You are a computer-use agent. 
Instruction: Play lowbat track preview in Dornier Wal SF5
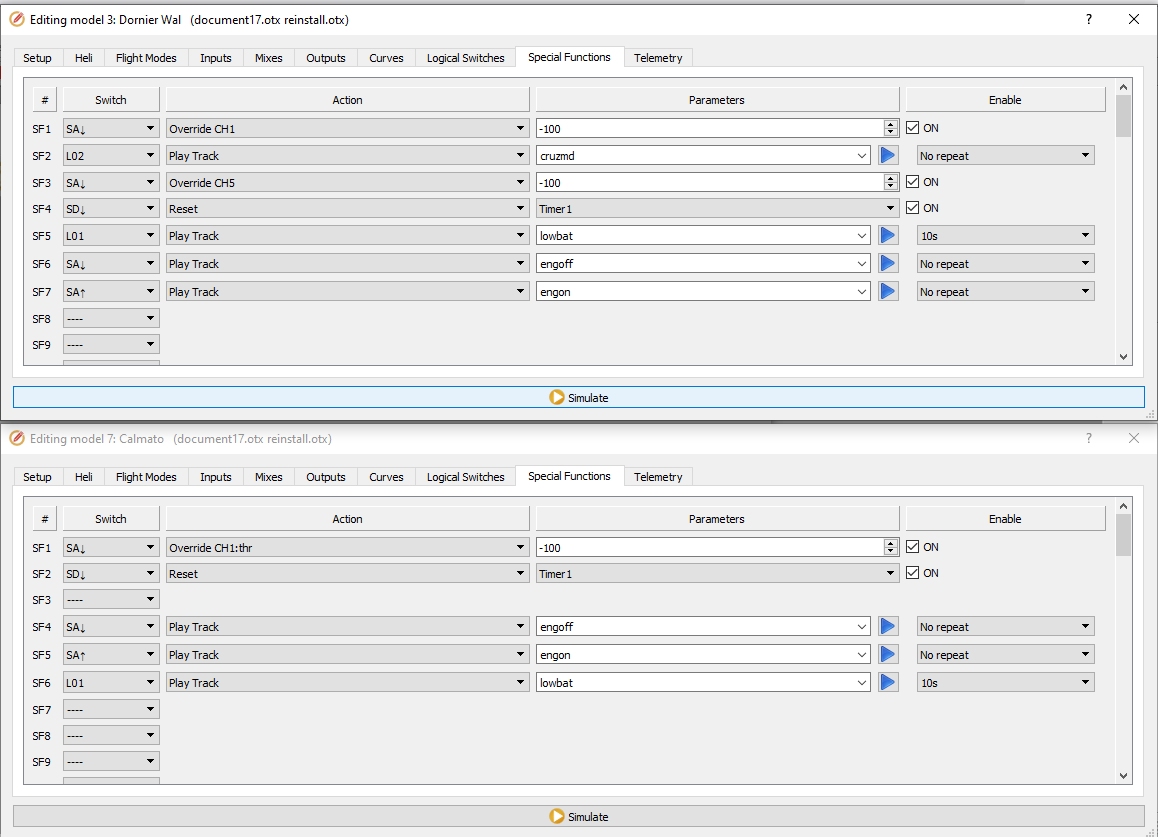[x=888, y=236]
